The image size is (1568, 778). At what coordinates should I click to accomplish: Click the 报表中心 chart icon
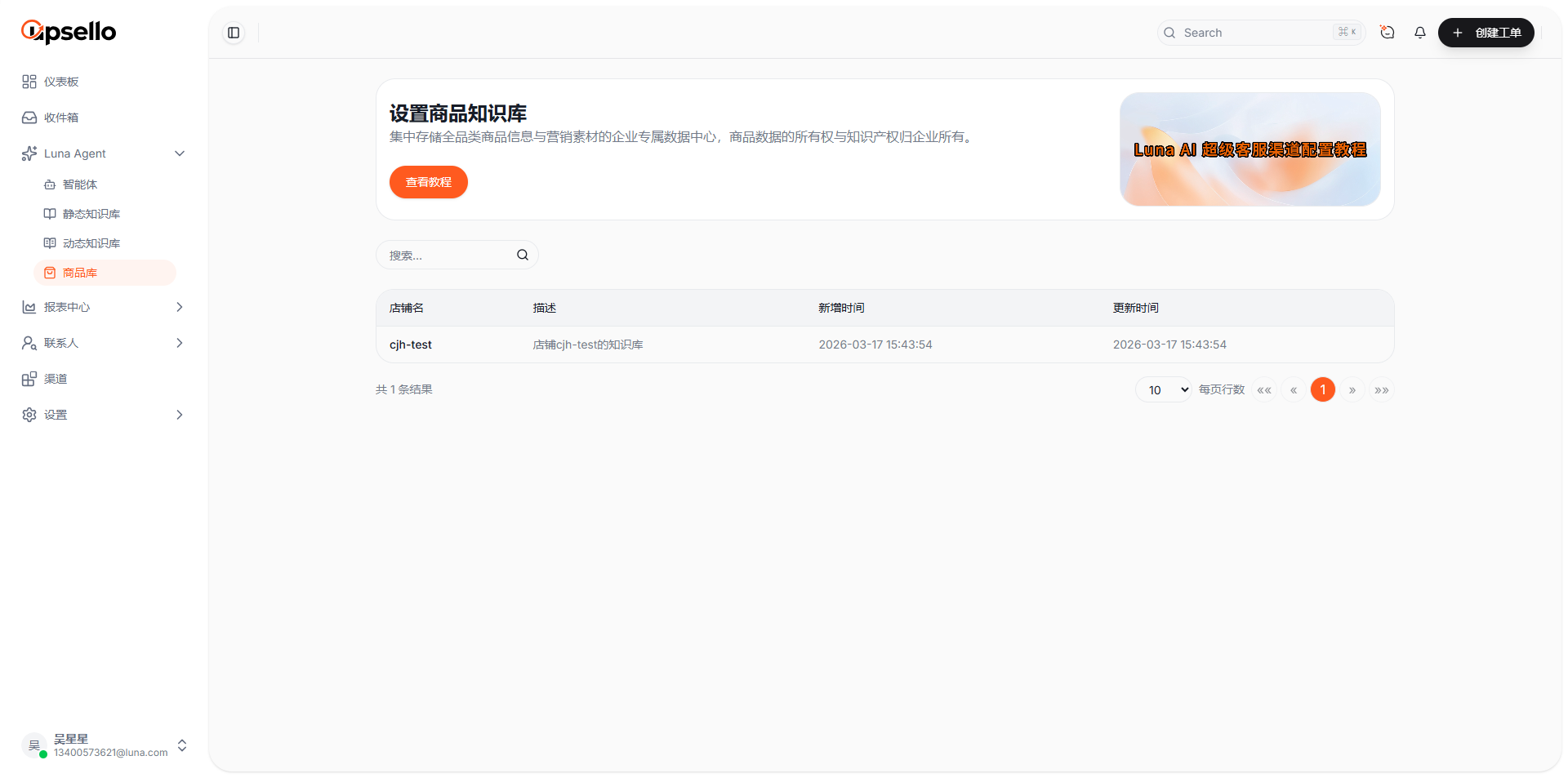pyautogui.click(x=29, y=307)
